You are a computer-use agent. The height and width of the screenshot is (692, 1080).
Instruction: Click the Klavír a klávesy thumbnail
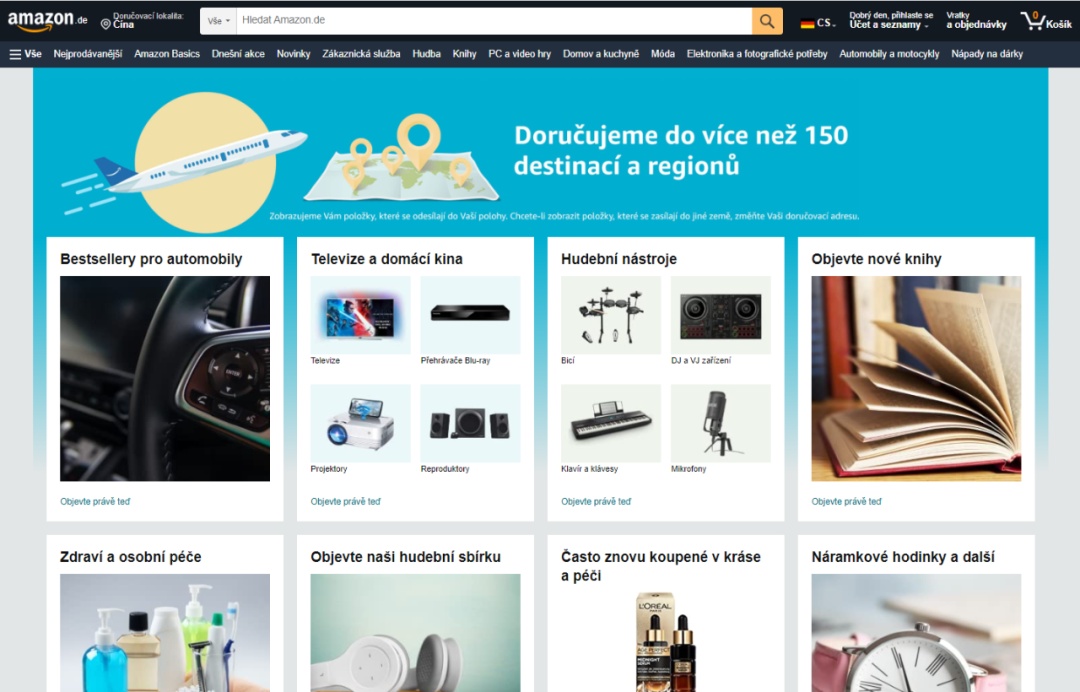click(x=611, y=423)
